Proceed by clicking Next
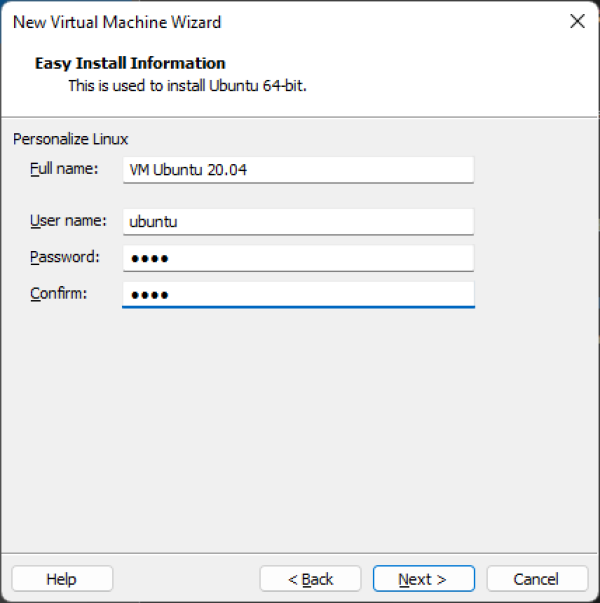Image resolution: width=600 pixels, height=603 pixels. [x=422, y=579]
